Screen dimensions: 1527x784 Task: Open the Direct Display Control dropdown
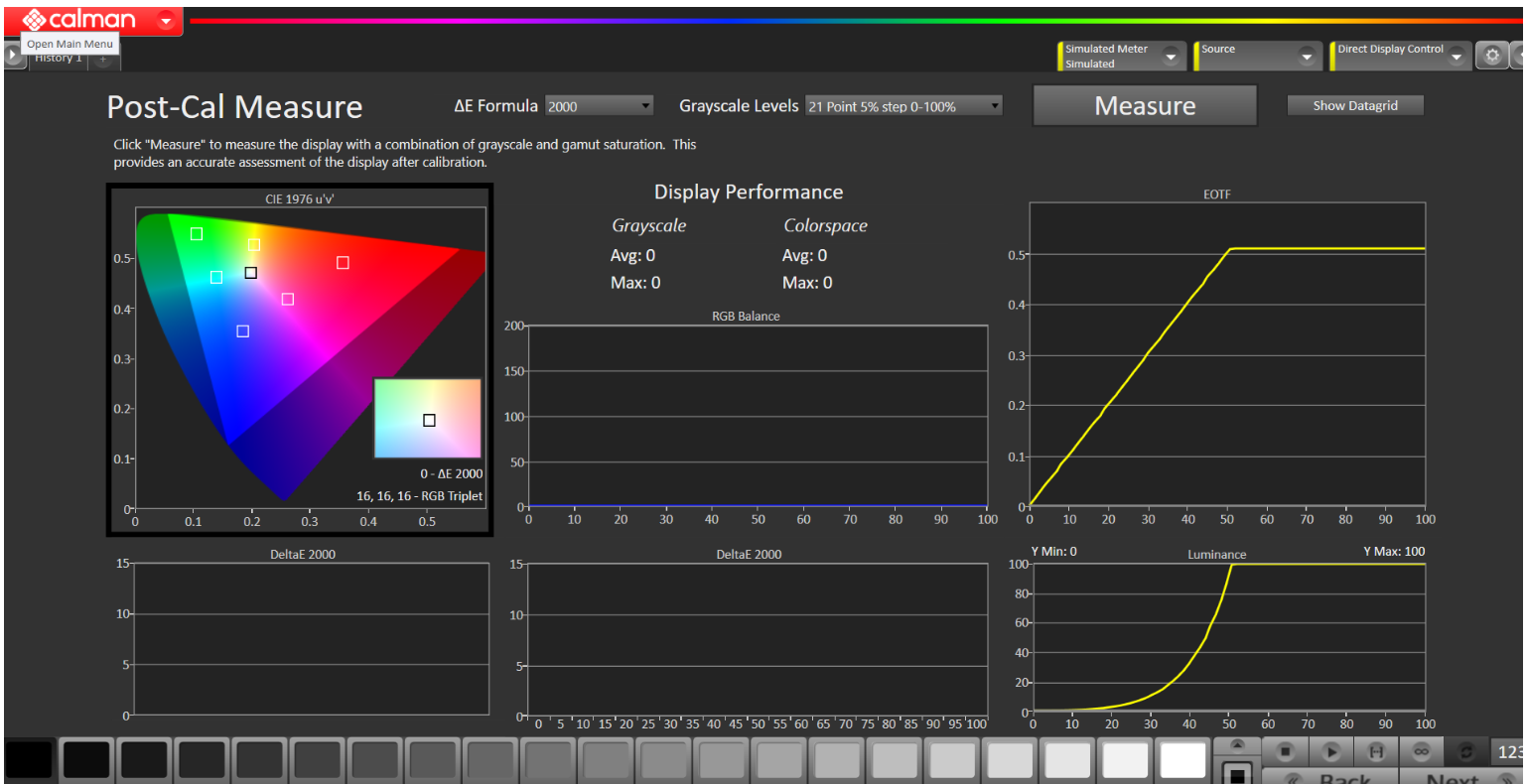coord(1457,57)
